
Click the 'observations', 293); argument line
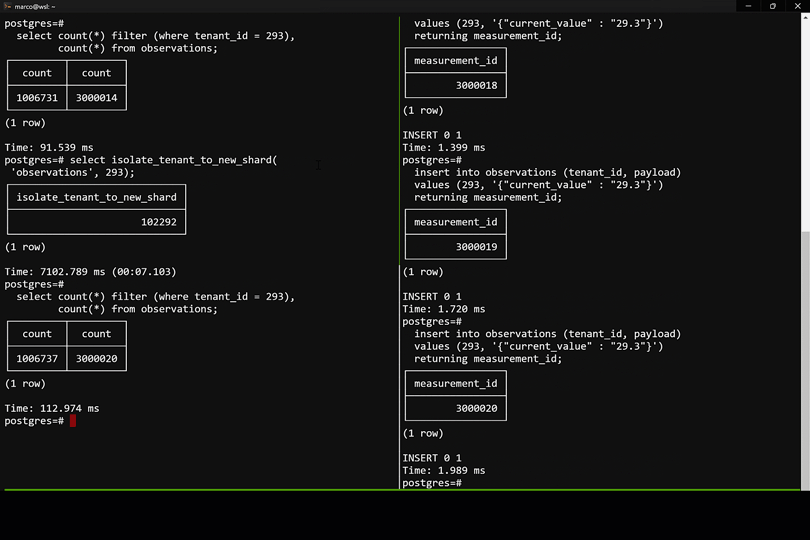tap(73, 173)
